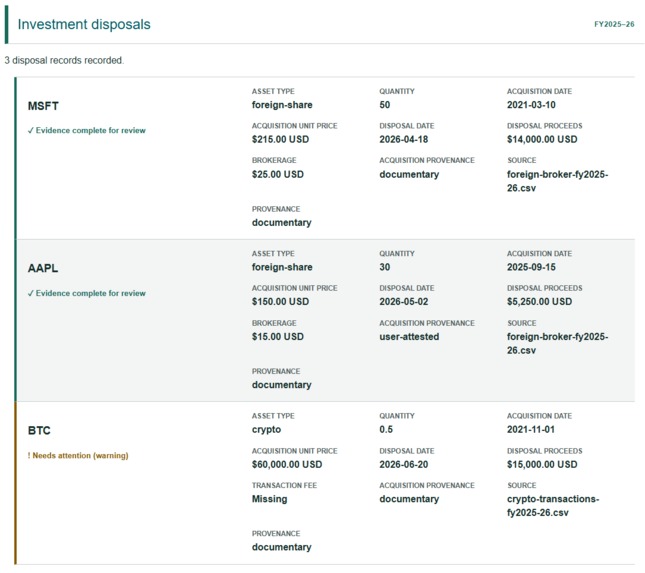Select the BTC record title
The width and height of the screenshot is (645, 573).
(x=39, y=431)
